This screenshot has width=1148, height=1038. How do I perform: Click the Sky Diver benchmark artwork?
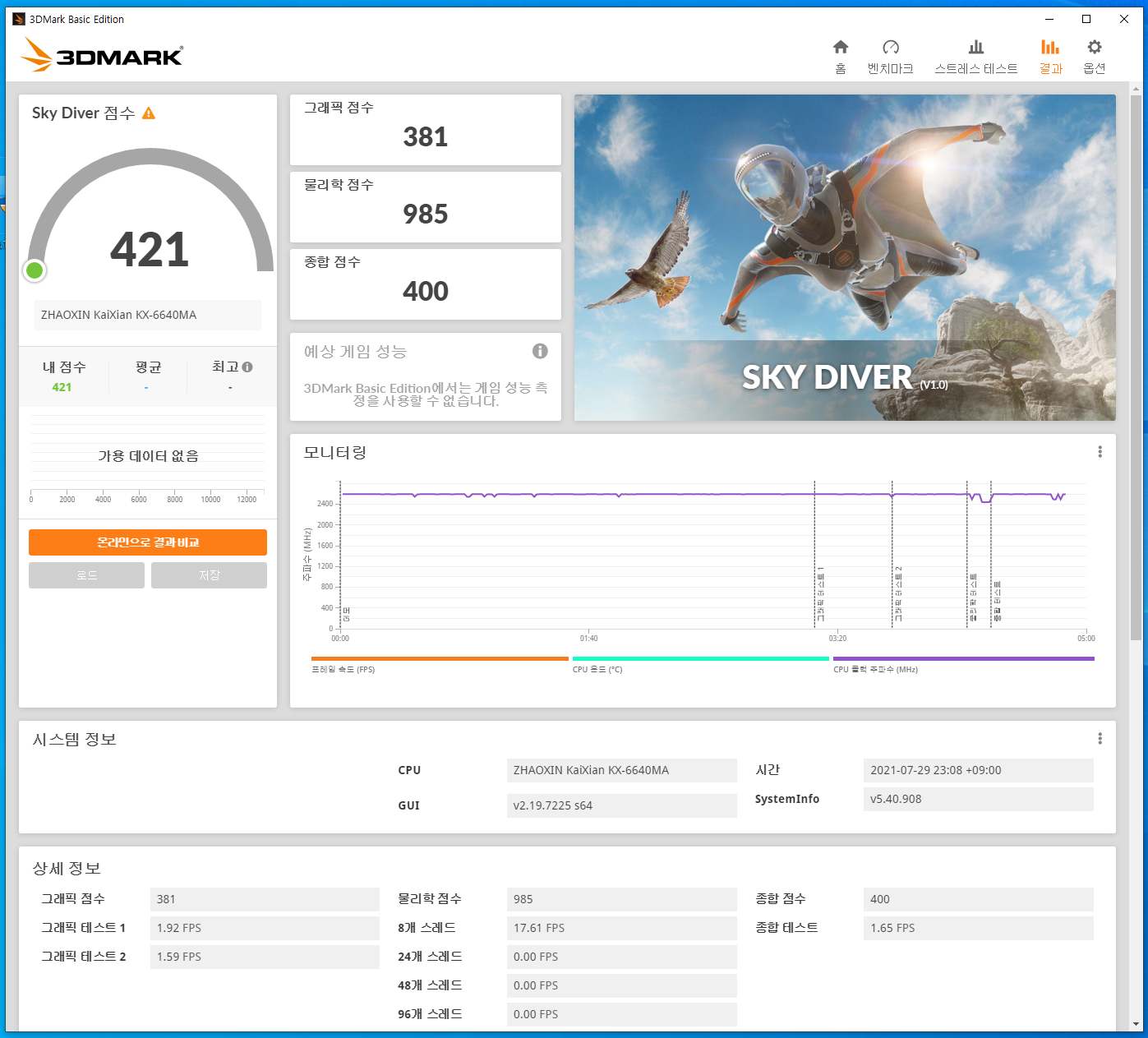click(x=845, y=257)
